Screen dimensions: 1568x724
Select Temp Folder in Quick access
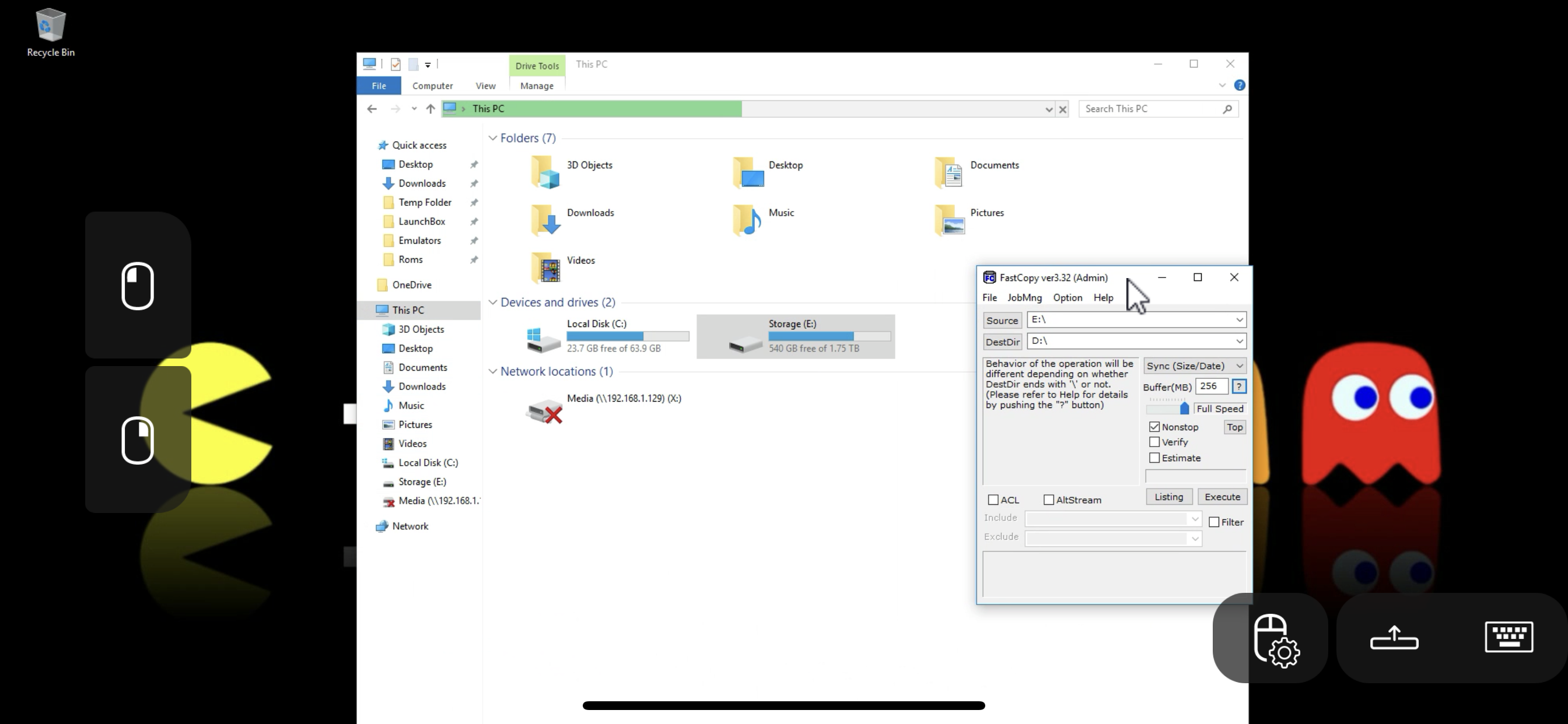pos(425,203)
